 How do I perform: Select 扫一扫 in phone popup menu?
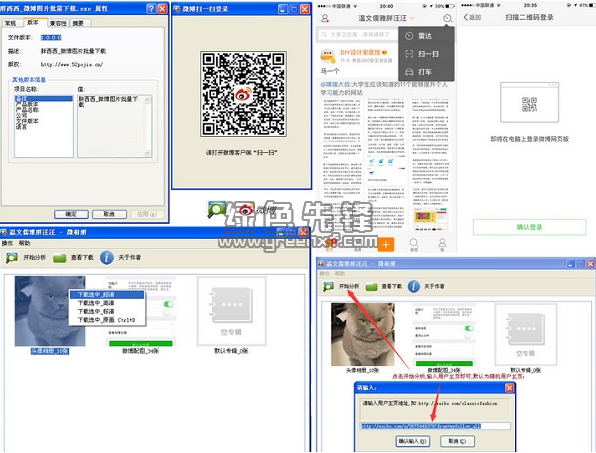pos(426,54)
